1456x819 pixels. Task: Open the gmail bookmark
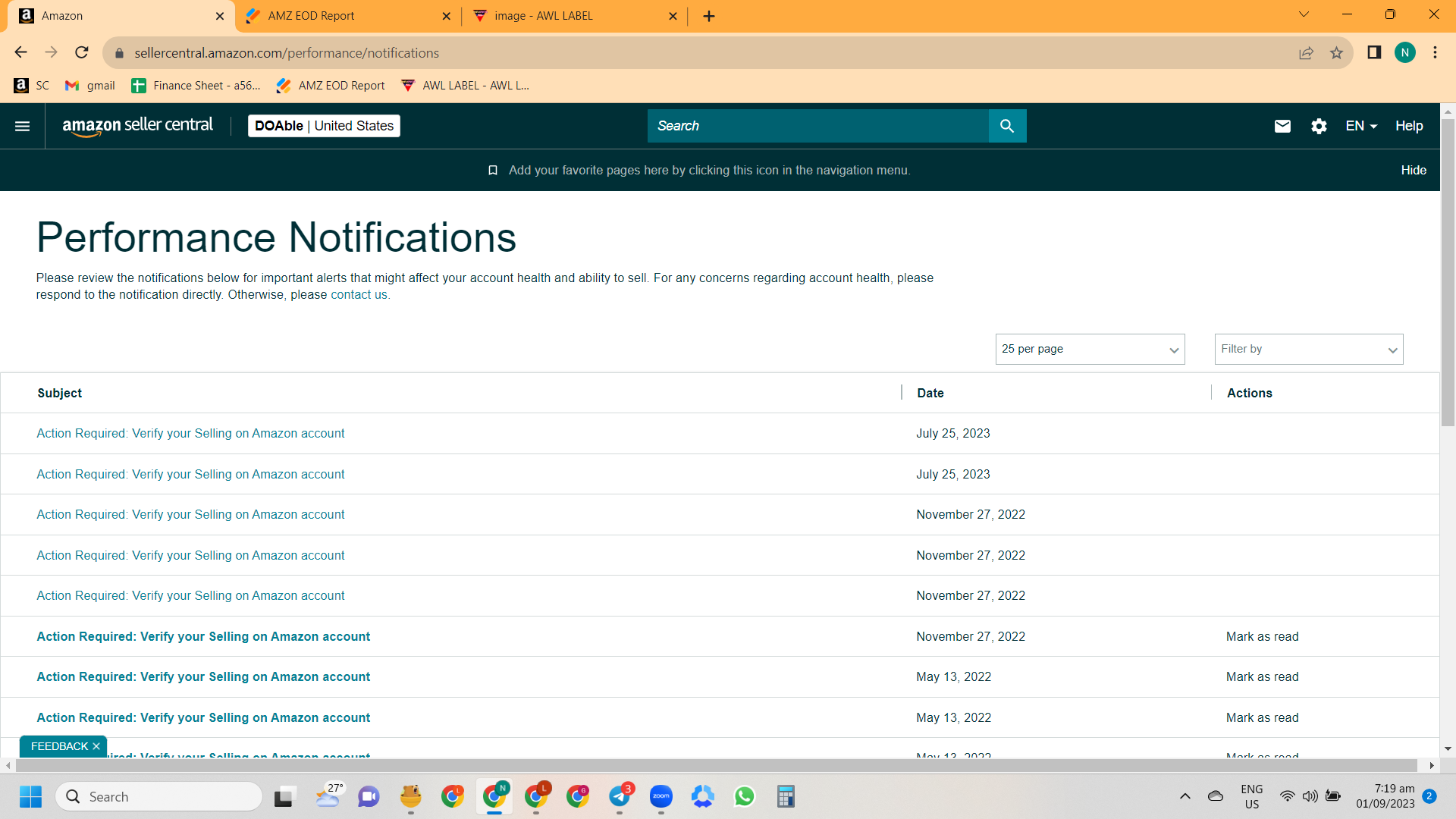click(90, 86)
